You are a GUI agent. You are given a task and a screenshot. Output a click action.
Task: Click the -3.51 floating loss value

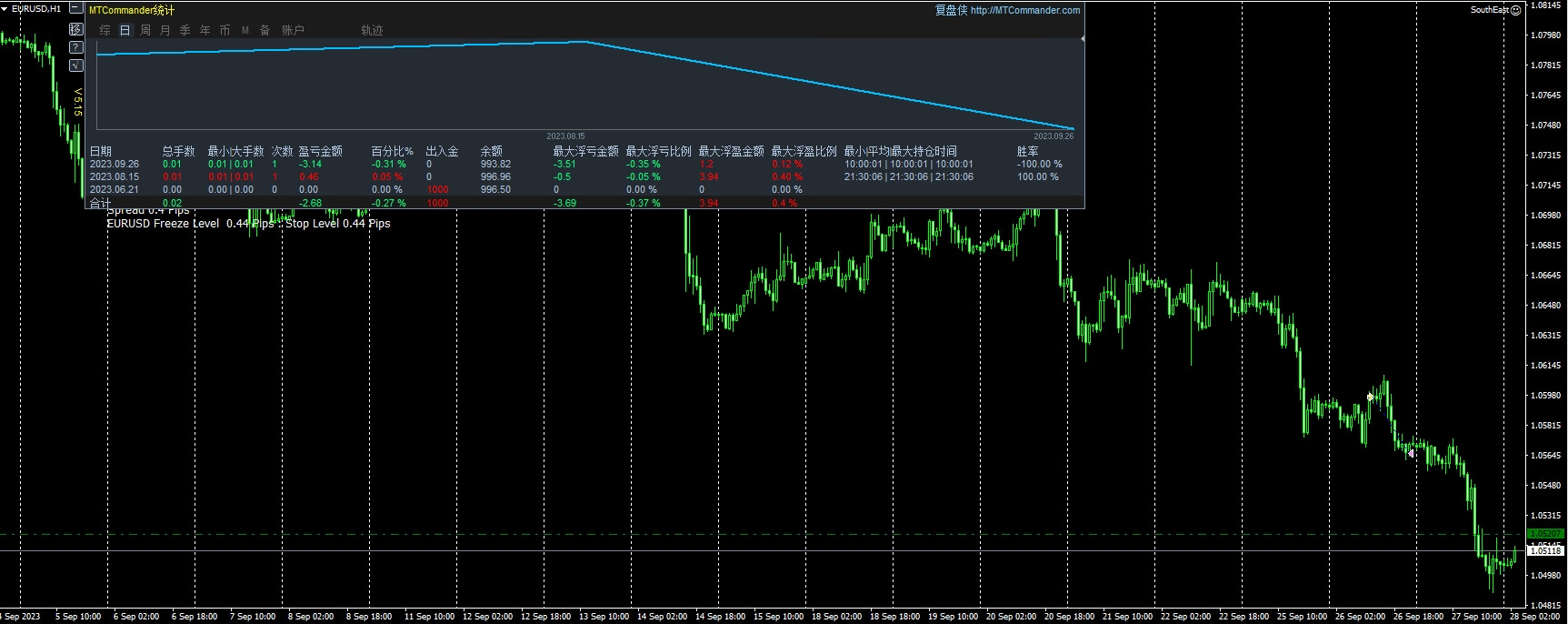(564, 165)
